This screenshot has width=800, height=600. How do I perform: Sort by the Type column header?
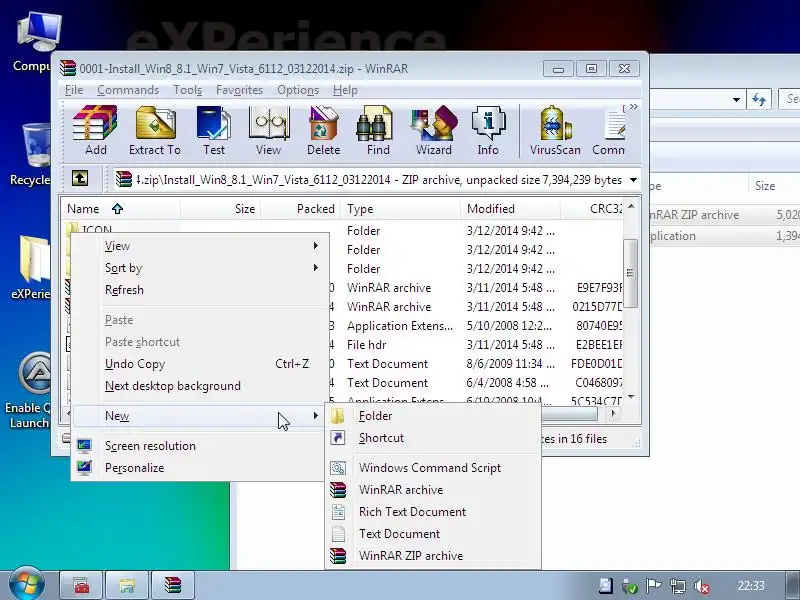[x=401, y=209]
